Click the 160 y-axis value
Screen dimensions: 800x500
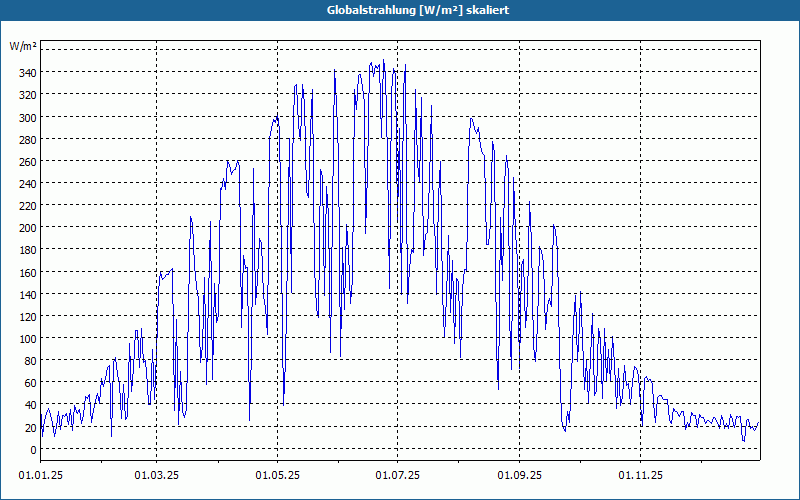28,273
